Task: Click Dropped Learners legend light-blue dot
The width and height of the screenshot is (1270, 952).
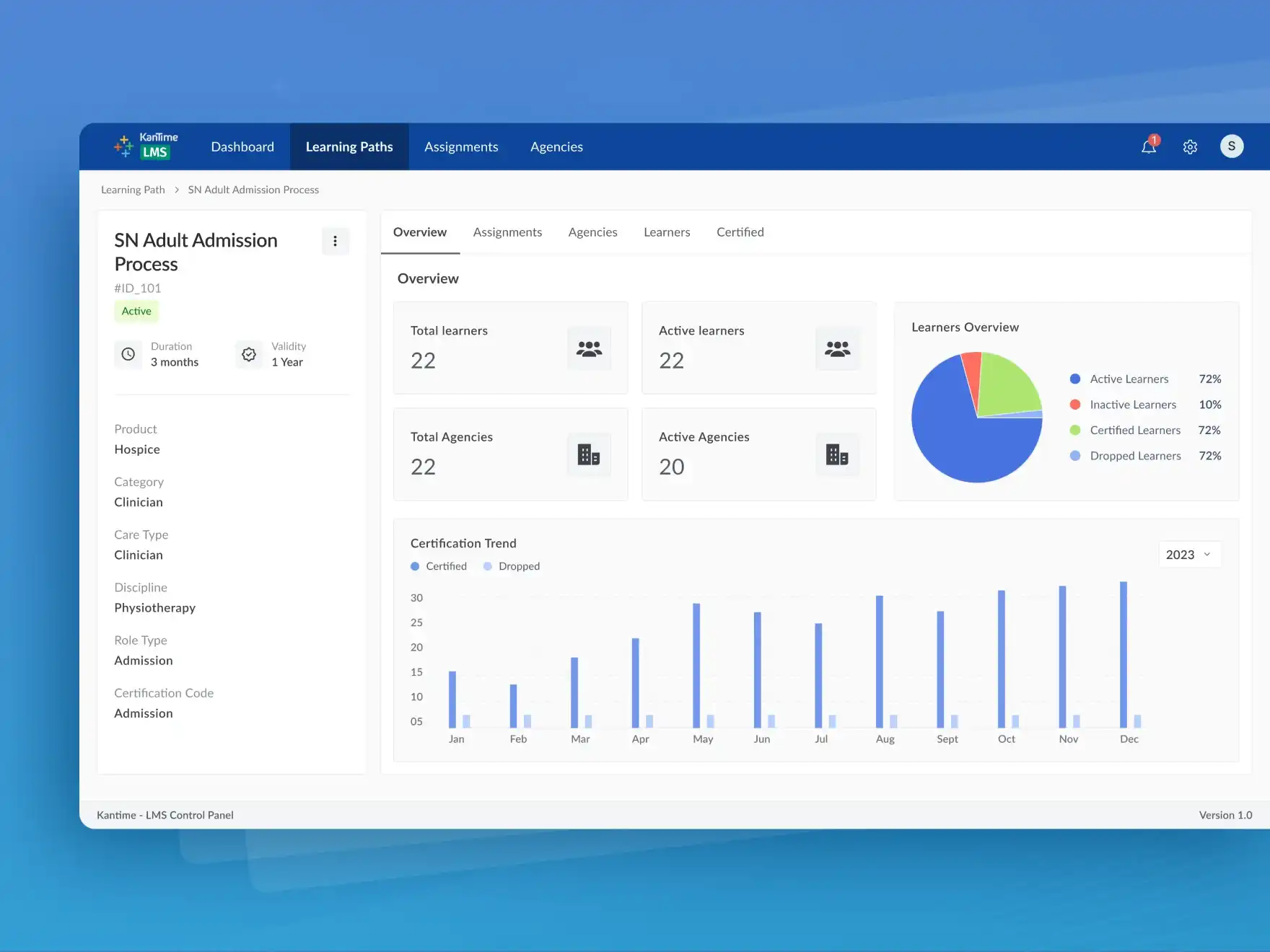Action: coord(1075,456)
